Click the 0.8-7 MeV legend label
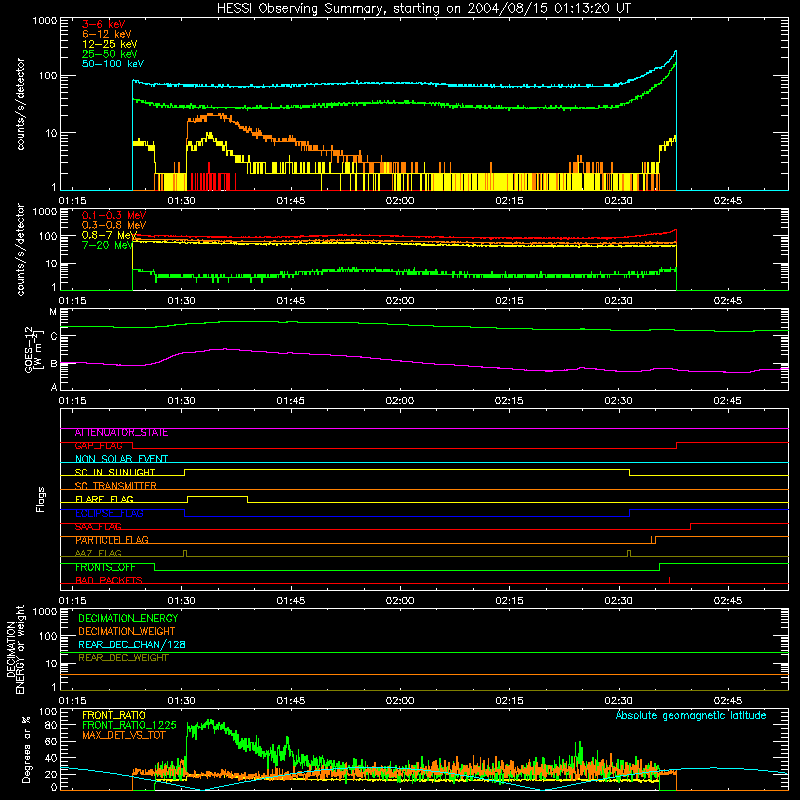The height and width of the screenshot is (800, 800). coord(110,235)
